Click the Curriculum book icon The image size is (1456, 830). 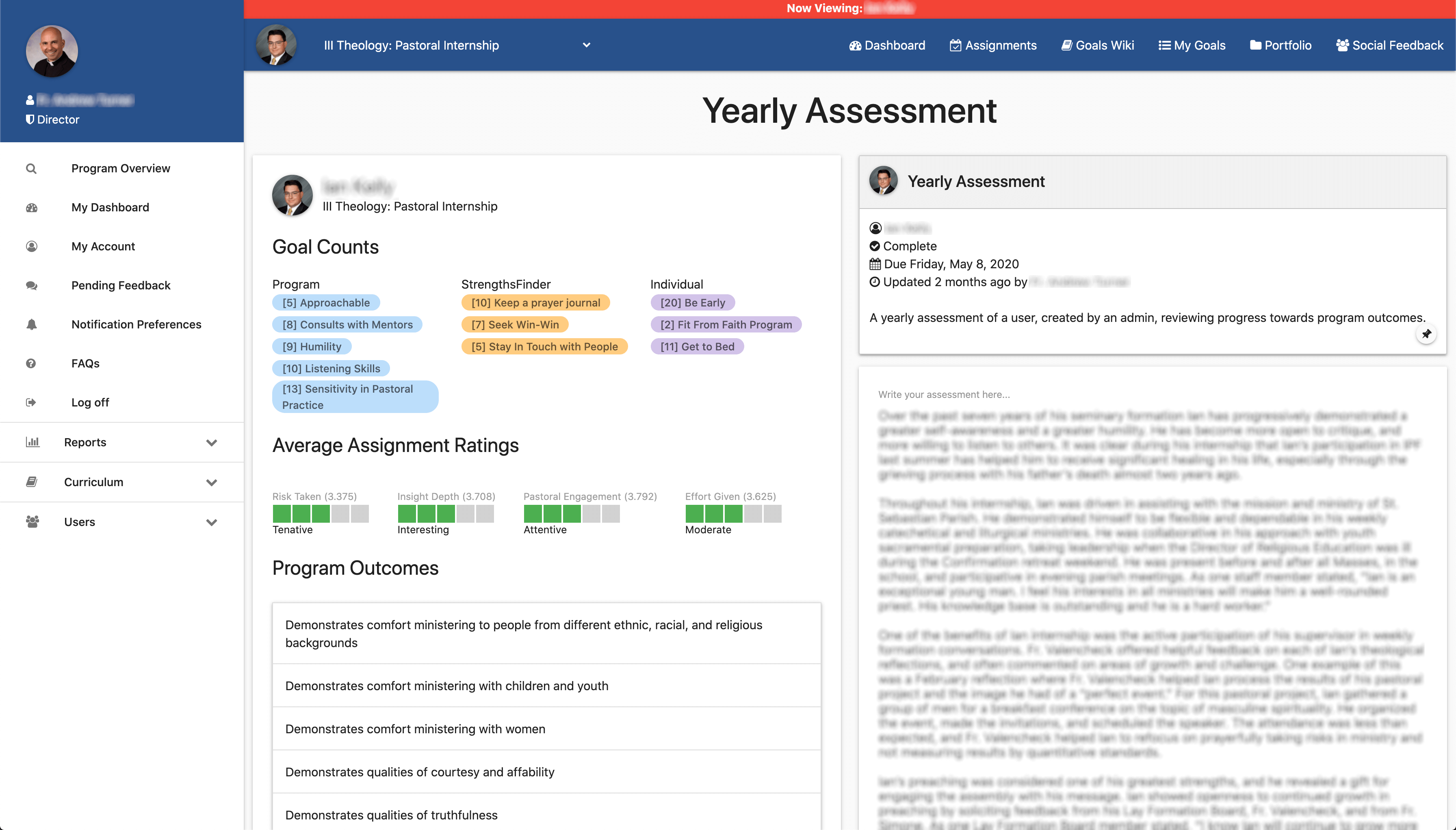[x=32, y=482]
